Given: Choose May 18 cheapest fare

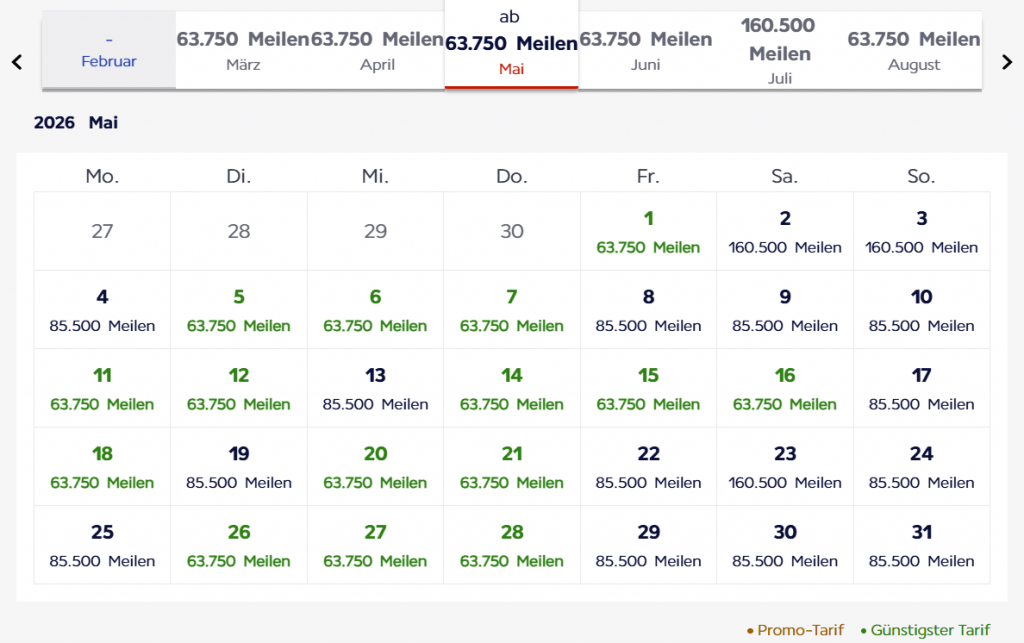Looking at the screenshot, I should [x=102, y=466].
